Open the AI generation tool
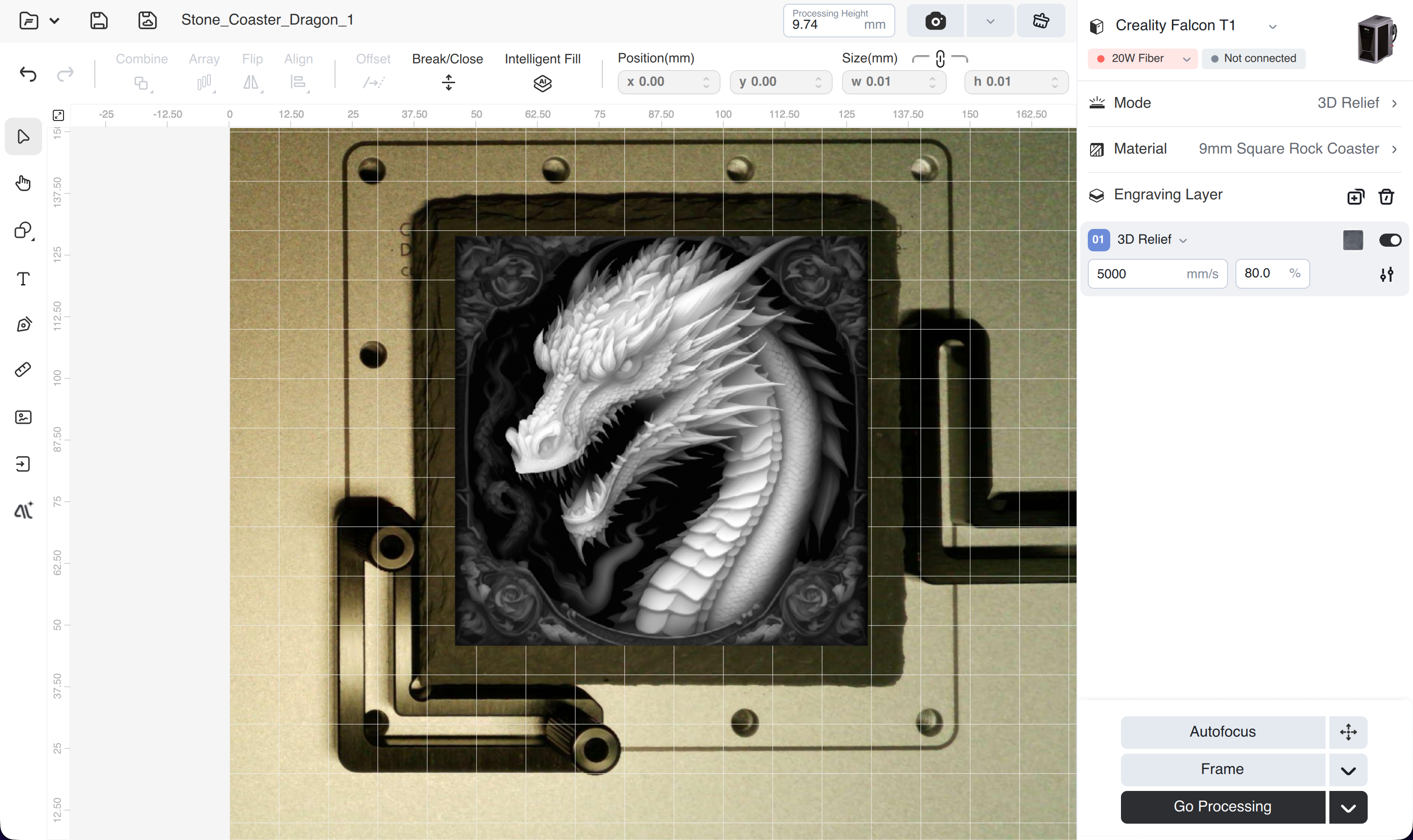1413x840 pixels. coord(23,511)
